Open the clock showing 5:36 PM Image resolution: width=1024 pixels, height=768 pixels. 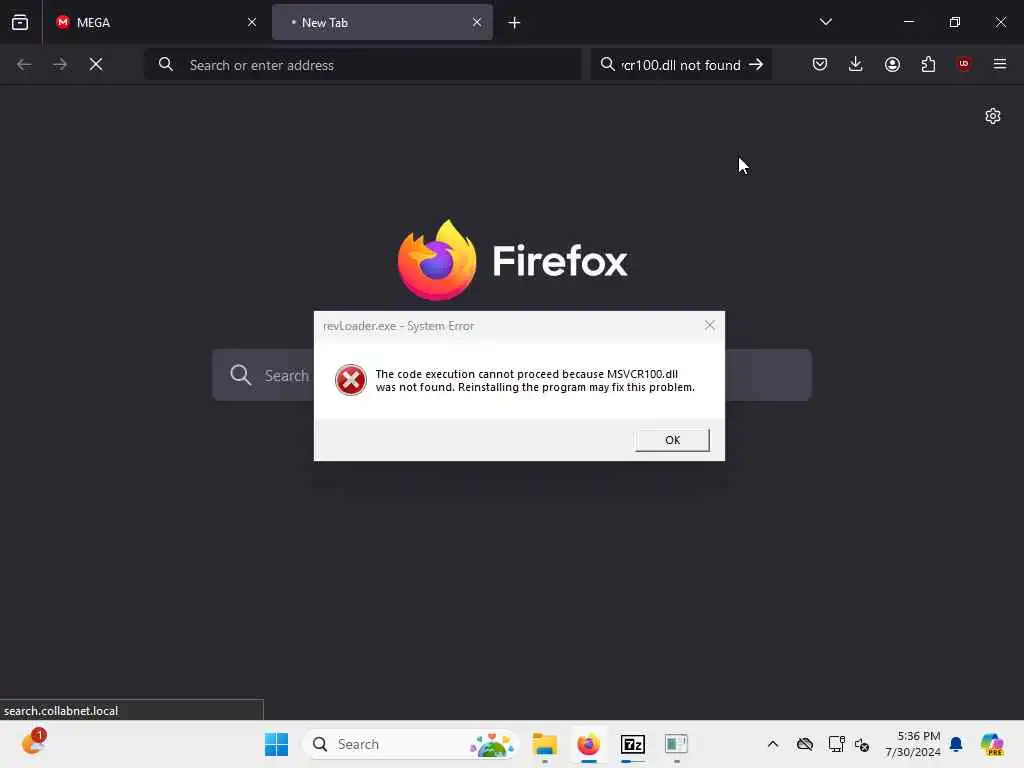[912, 744]
